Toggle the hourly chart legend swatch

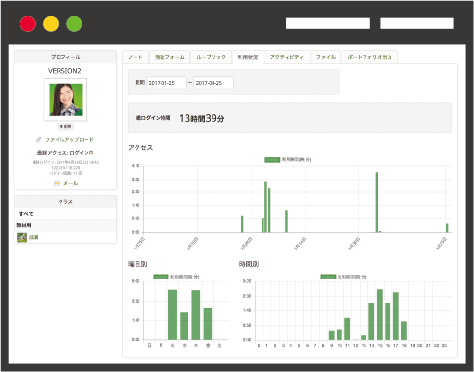click(328, 277)
